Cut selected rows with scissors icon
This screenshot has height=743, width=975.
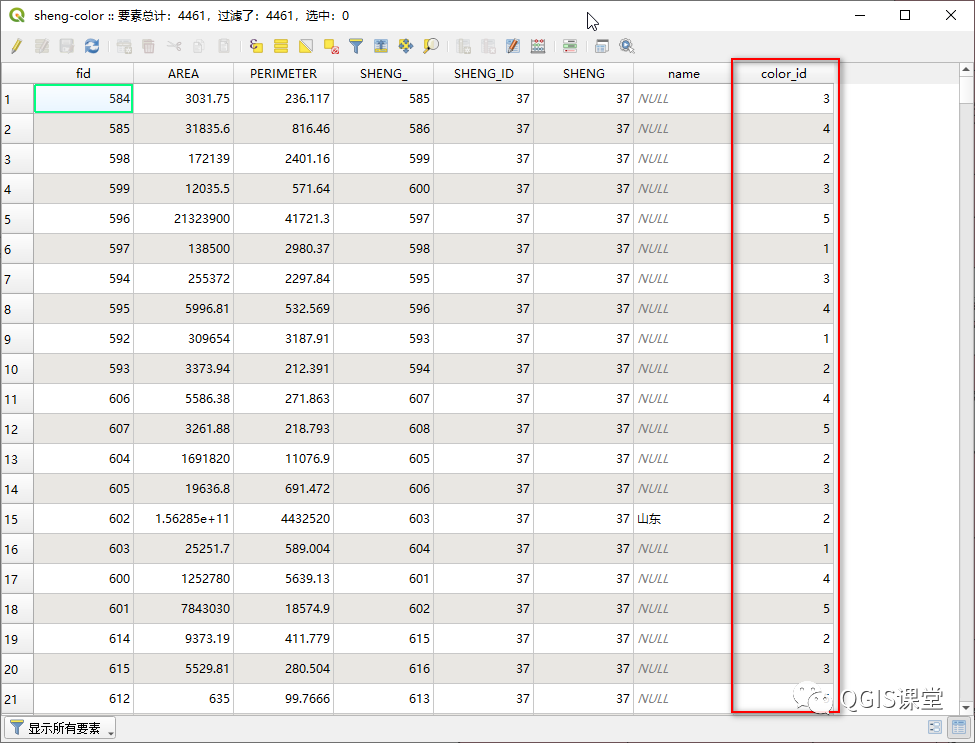pyautogui.click(x=174, y=46)
